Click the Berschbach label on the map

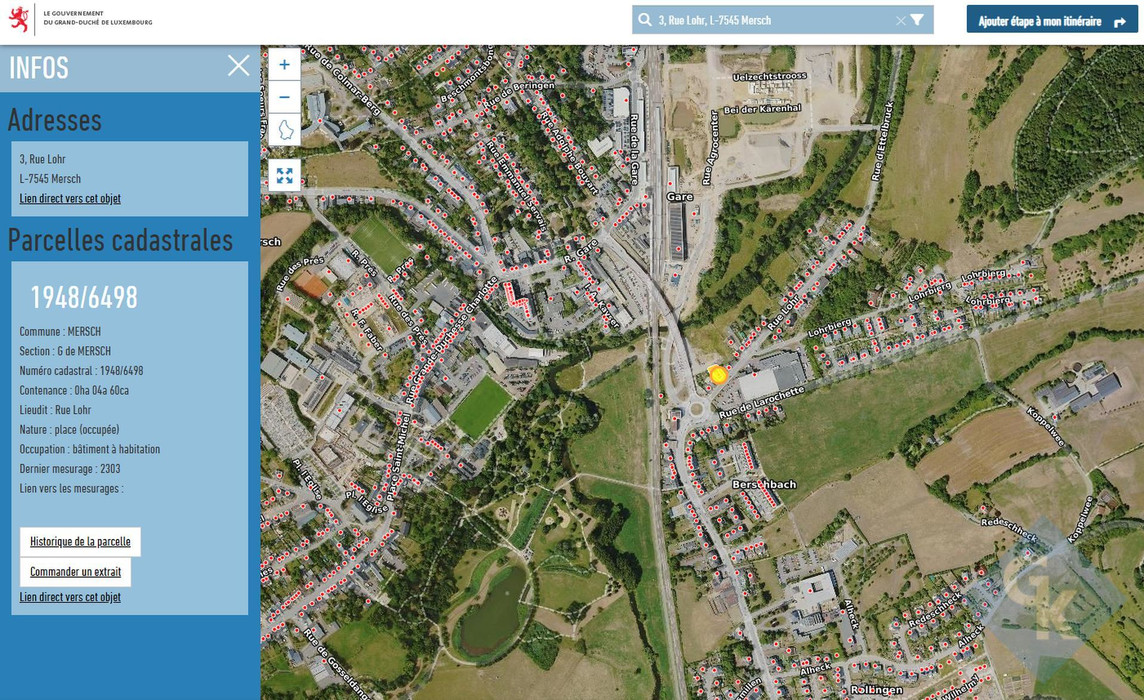[x=764, y=485]
